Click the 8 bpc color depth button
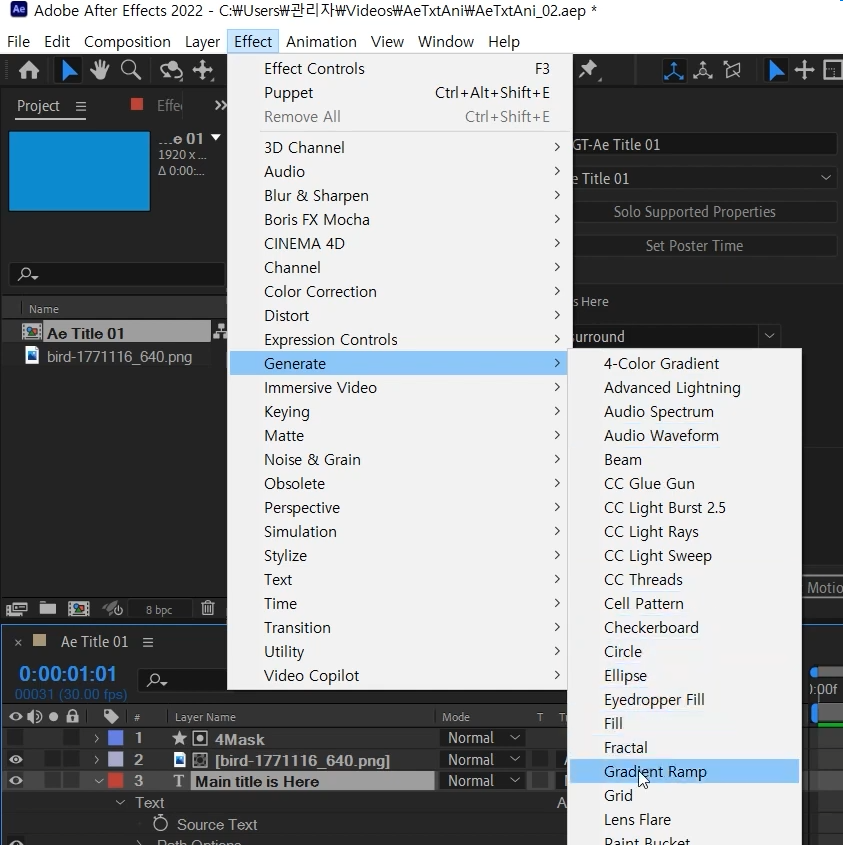This screenshot has width=843, height=845. (x=159, y=609)
